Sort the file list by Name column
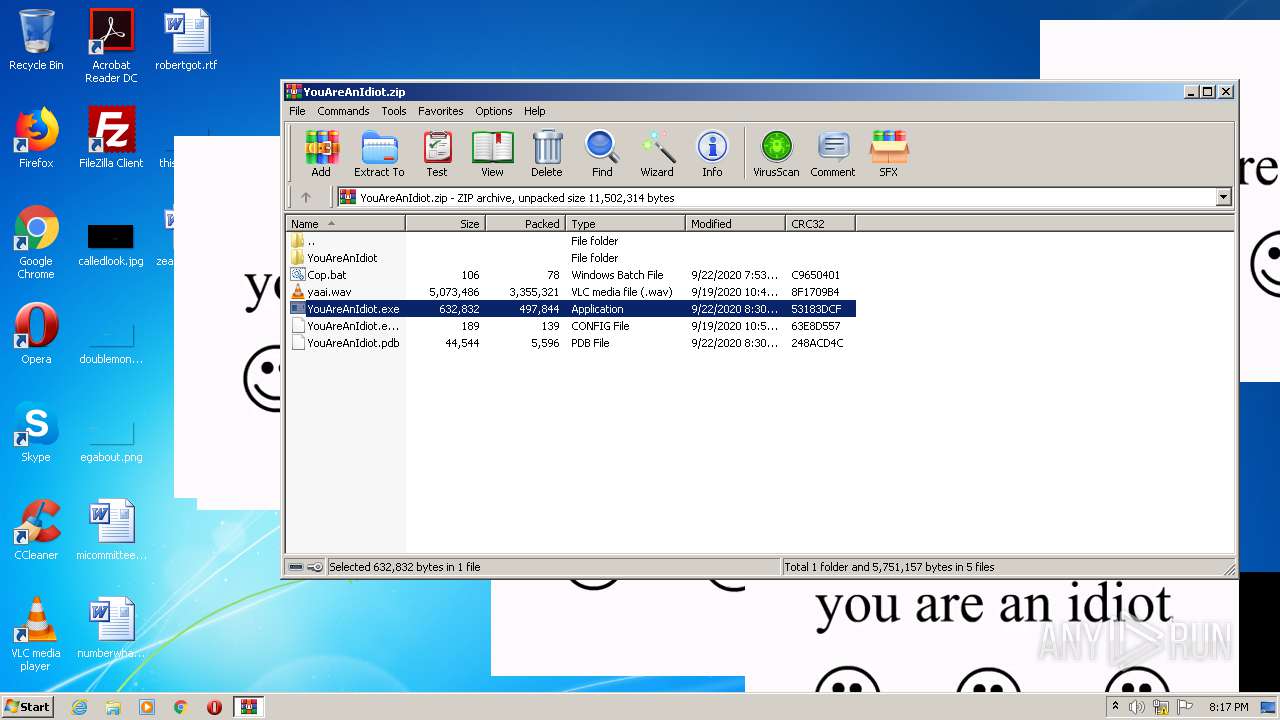1280x720 pixels. click(345, 224)
